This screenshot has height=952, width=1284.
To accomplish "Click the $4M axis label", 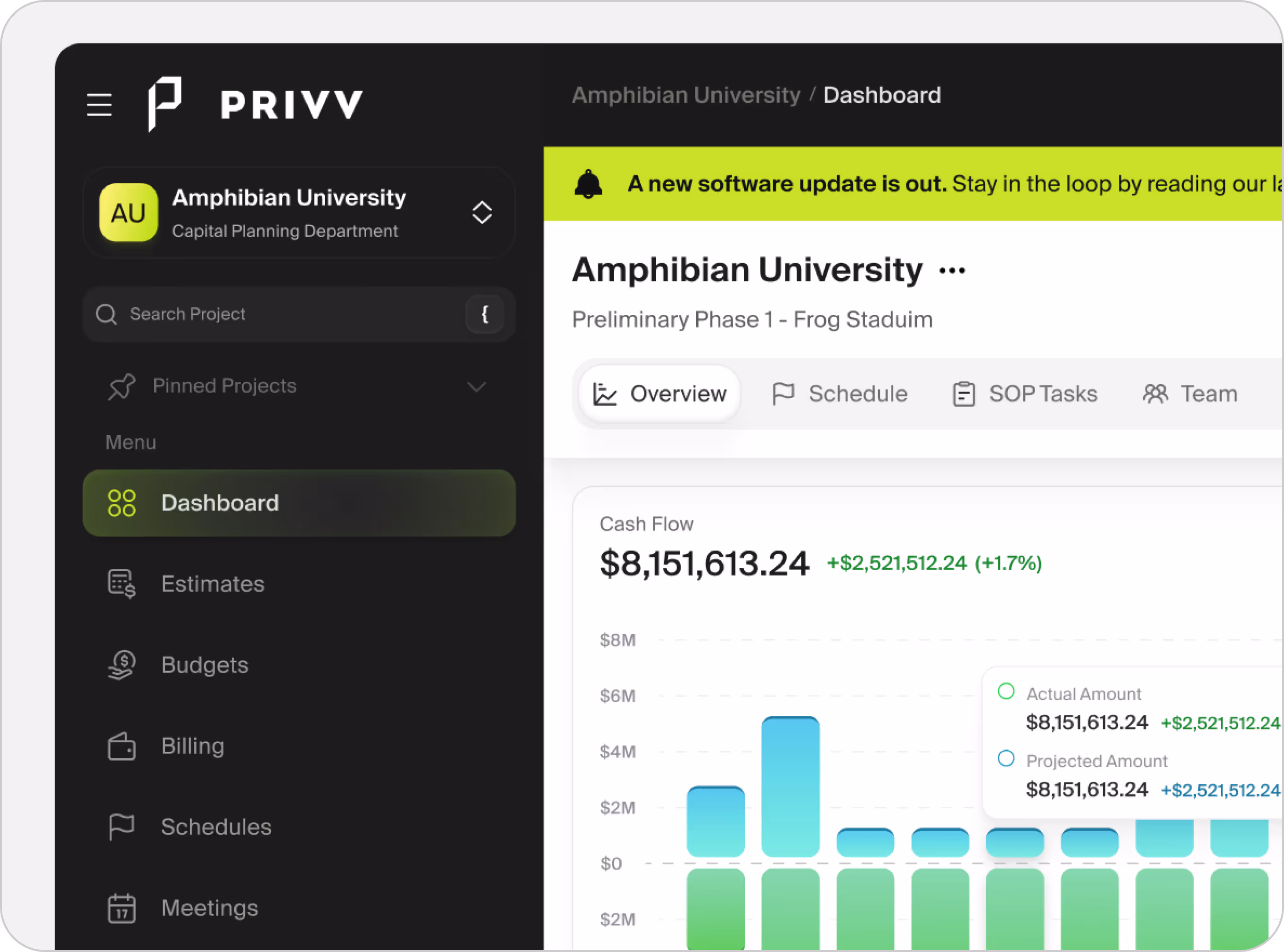I will click(x=617, y=752).
